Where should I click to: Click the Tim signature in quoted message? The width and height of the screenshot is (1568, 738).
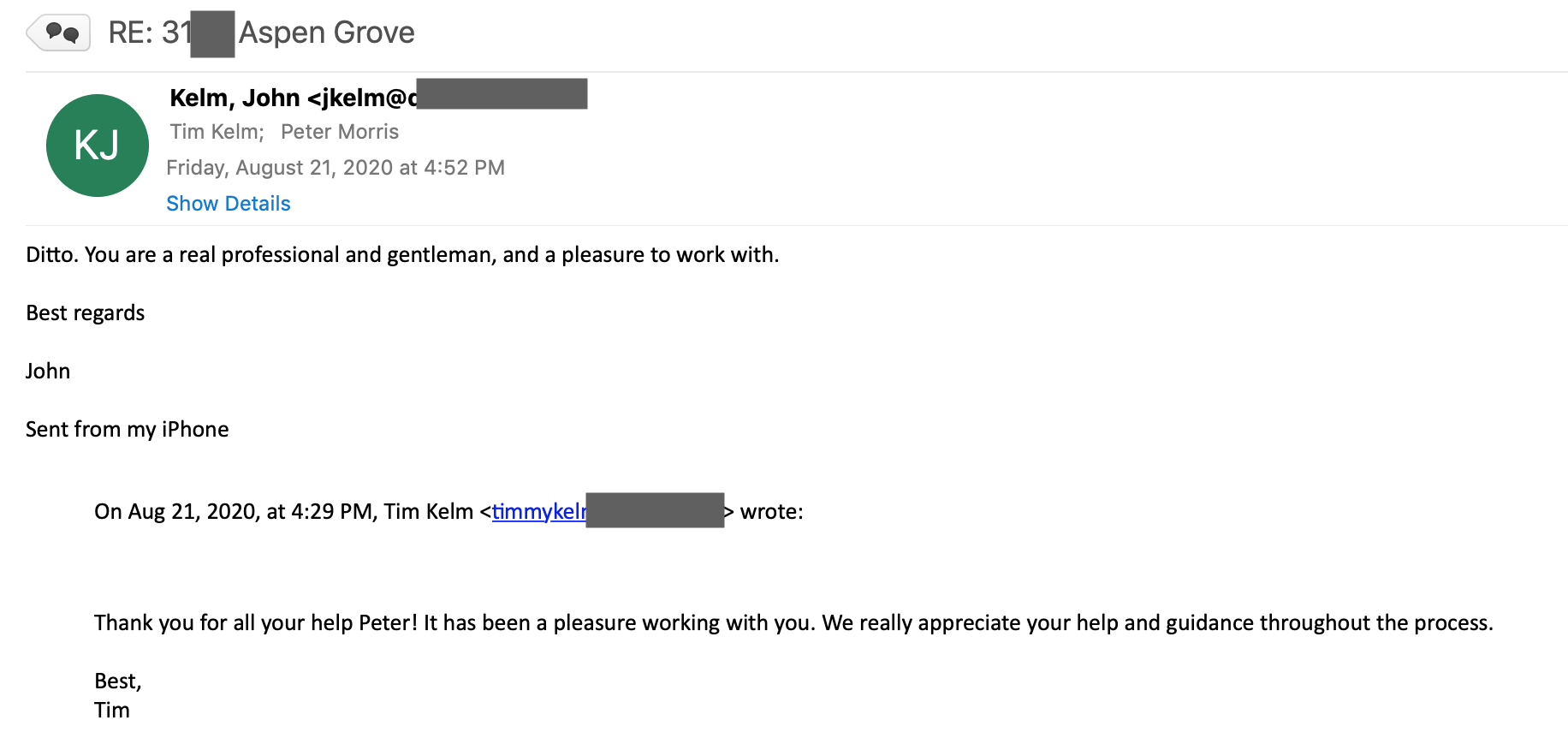(x=112, y=711)
